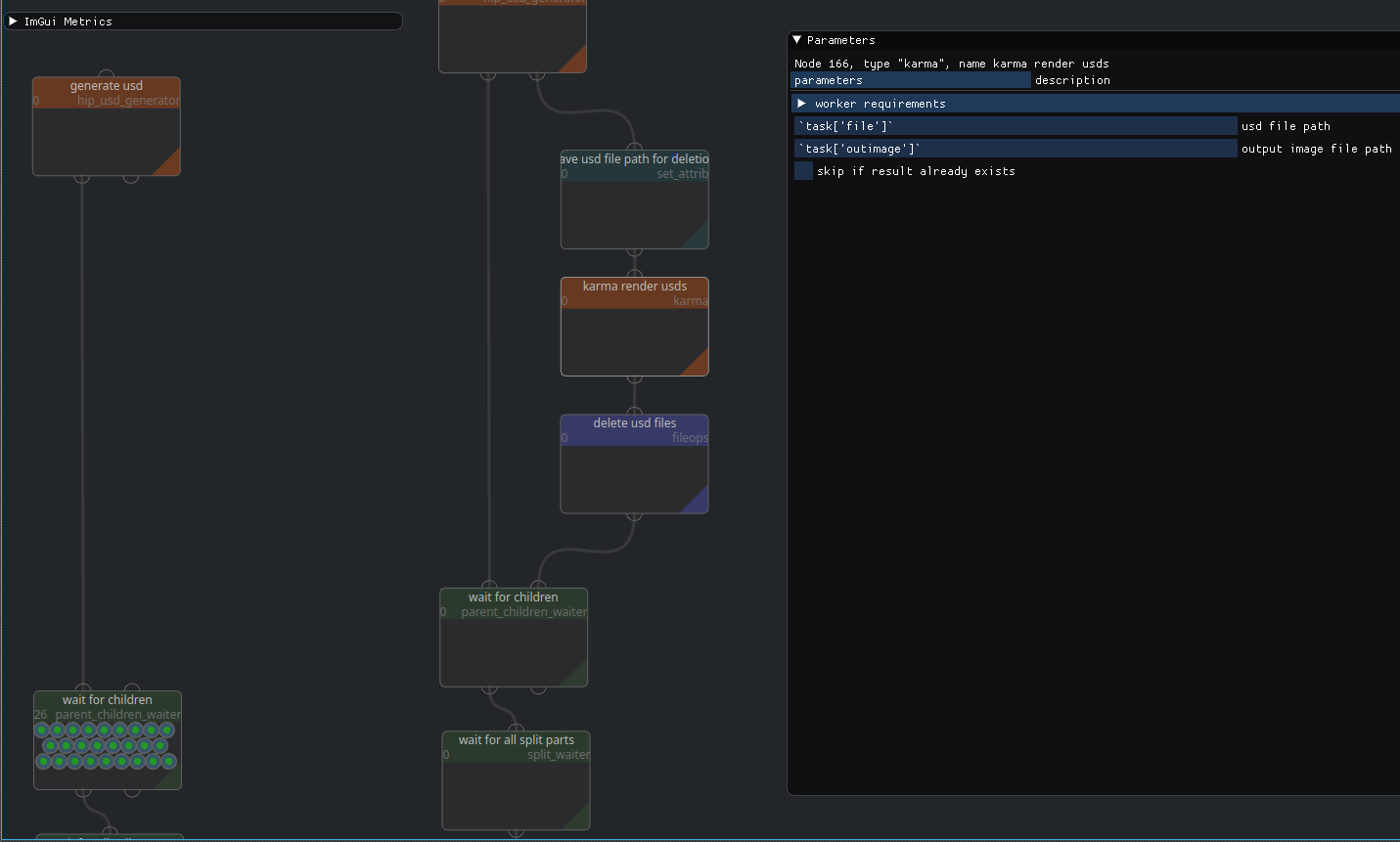Edit the usd file path task['file'] field
The image size is (1400, 842).
(x=1014, y=125)
